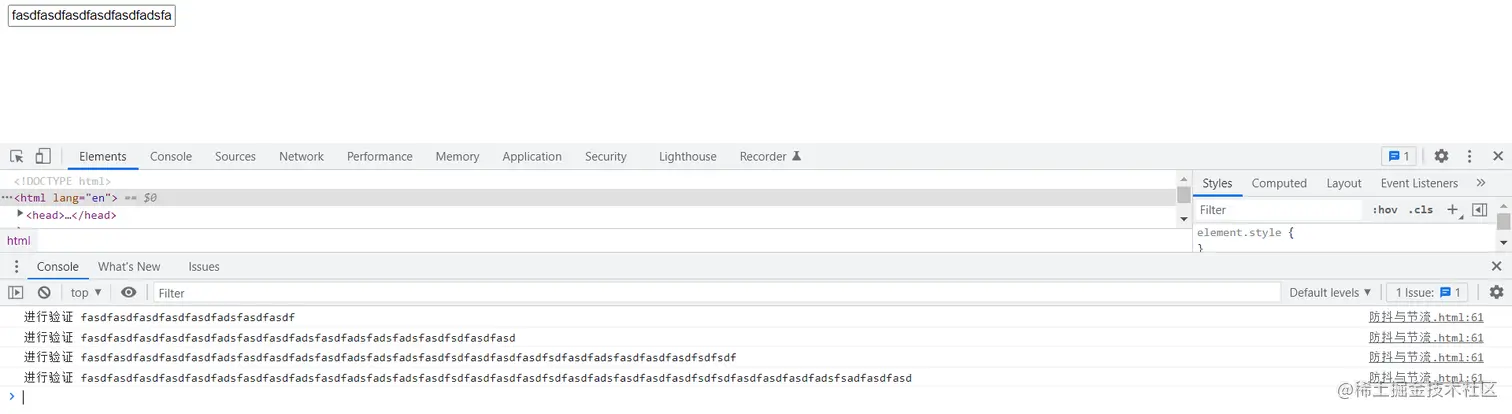Switch to the Elements tab
Image resolution: width=1512 pixels, height=414 pixels.
(103, 156)
